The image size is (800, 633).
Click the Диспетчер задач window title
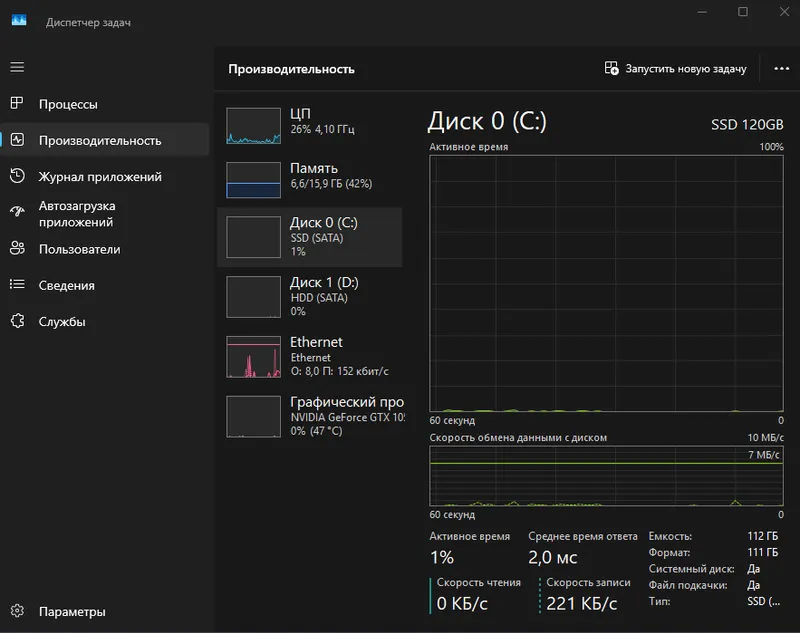coord(88,22)
